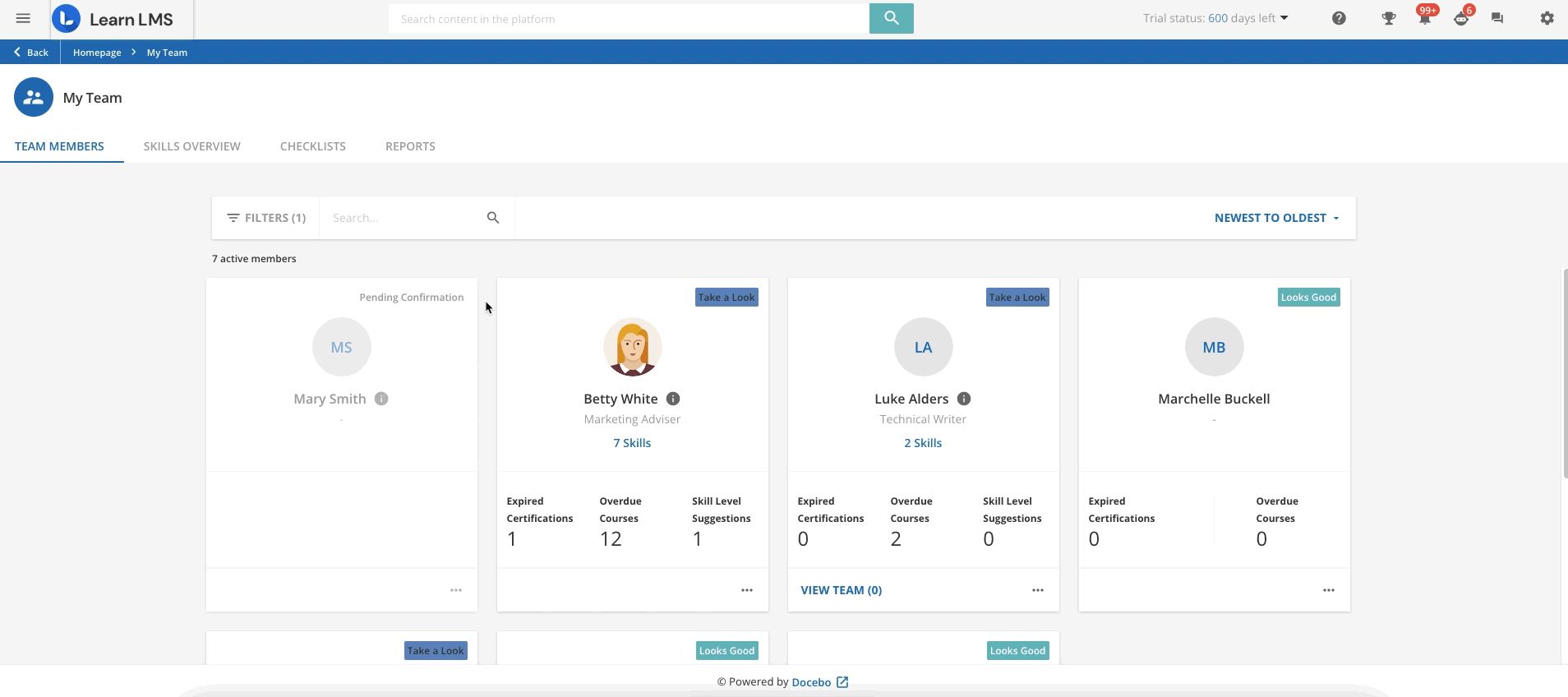Screen dimensions: 1568x697
Task: Switch to the Team Members tab
Action: (59, 146)
